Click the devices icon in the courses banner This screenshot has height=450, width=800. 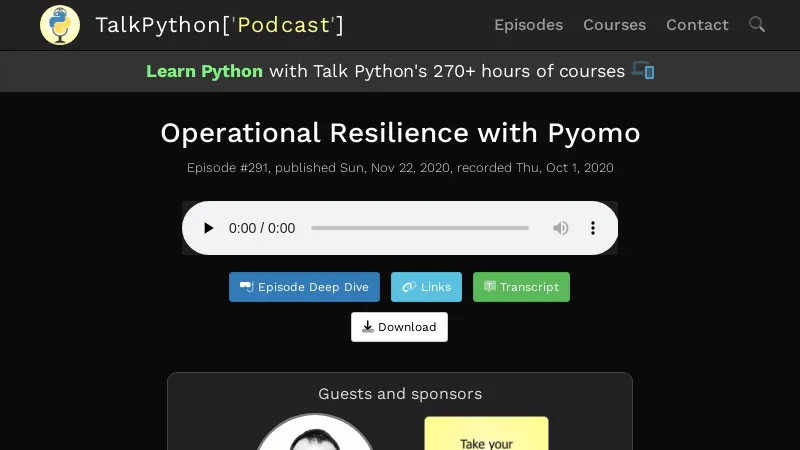pyautogui.click(x=643, y=71)
